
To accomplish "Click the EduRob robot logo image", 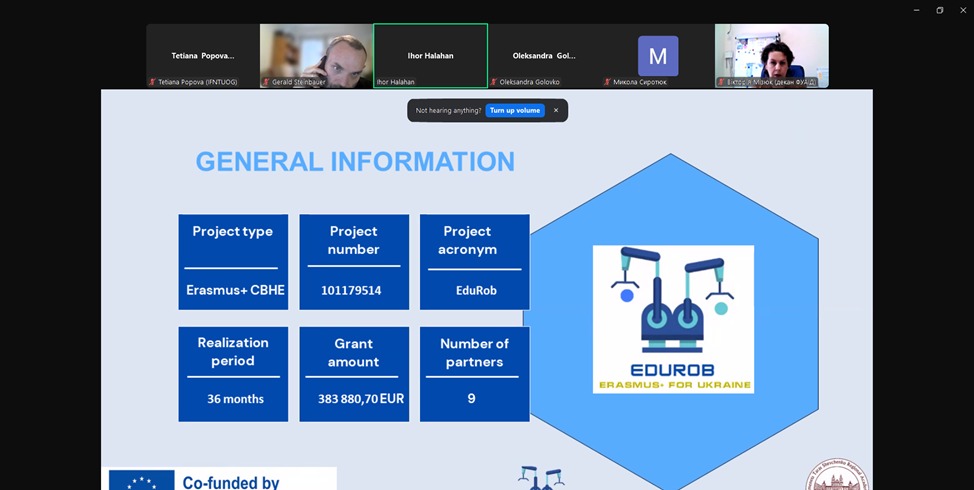I will tap(673, 318).
